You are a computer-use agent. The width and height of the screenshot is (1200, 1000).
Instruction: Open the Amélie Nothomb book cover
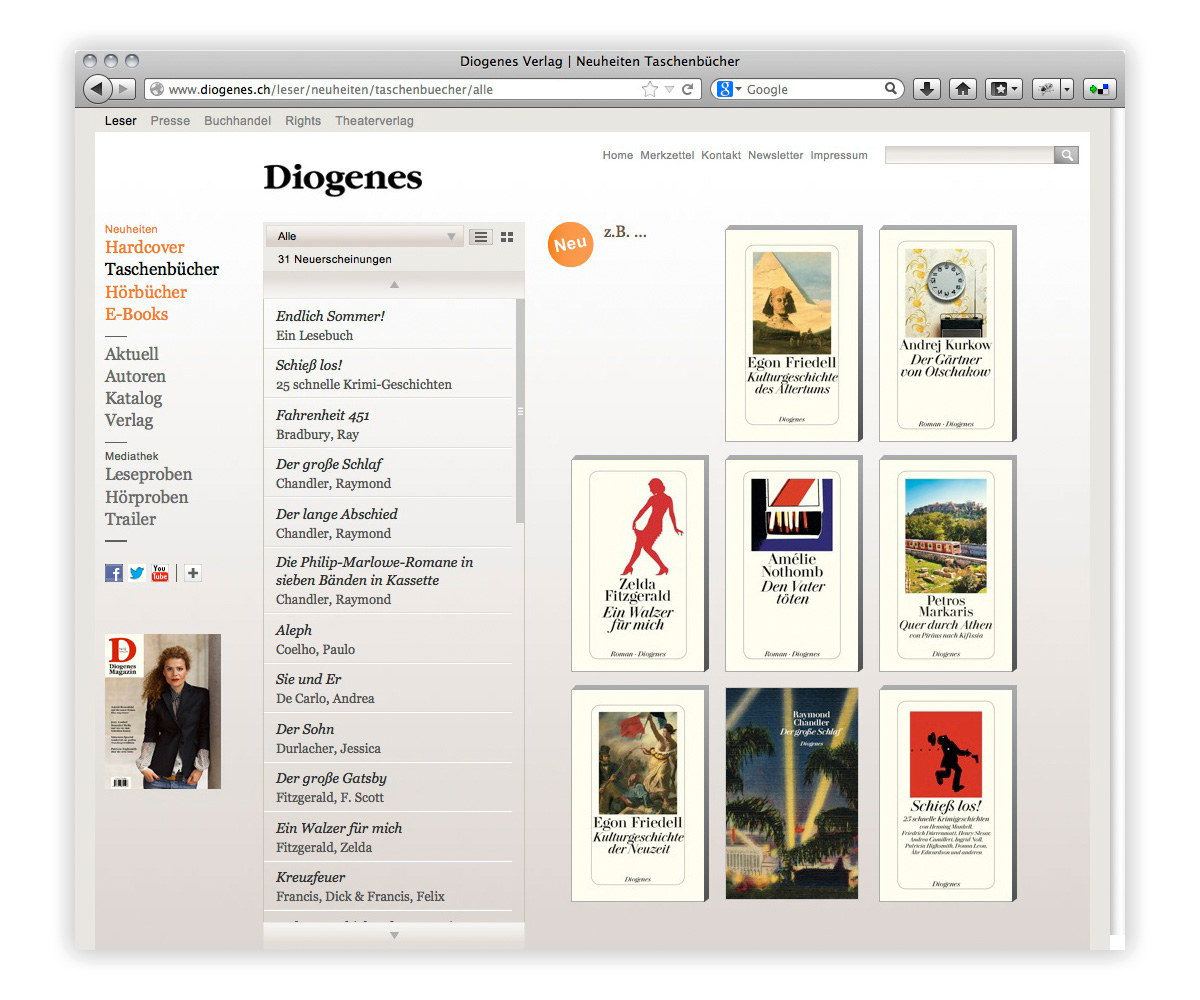point(791,564)
